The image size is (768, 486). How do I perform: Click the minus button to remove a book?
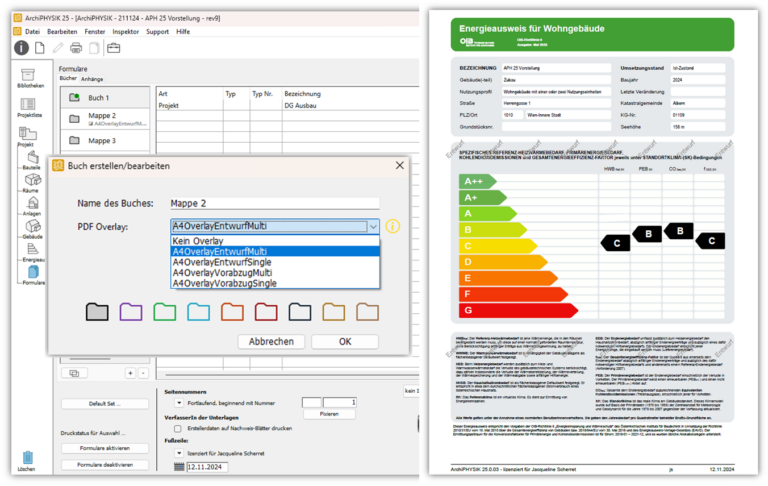[143, 373]
